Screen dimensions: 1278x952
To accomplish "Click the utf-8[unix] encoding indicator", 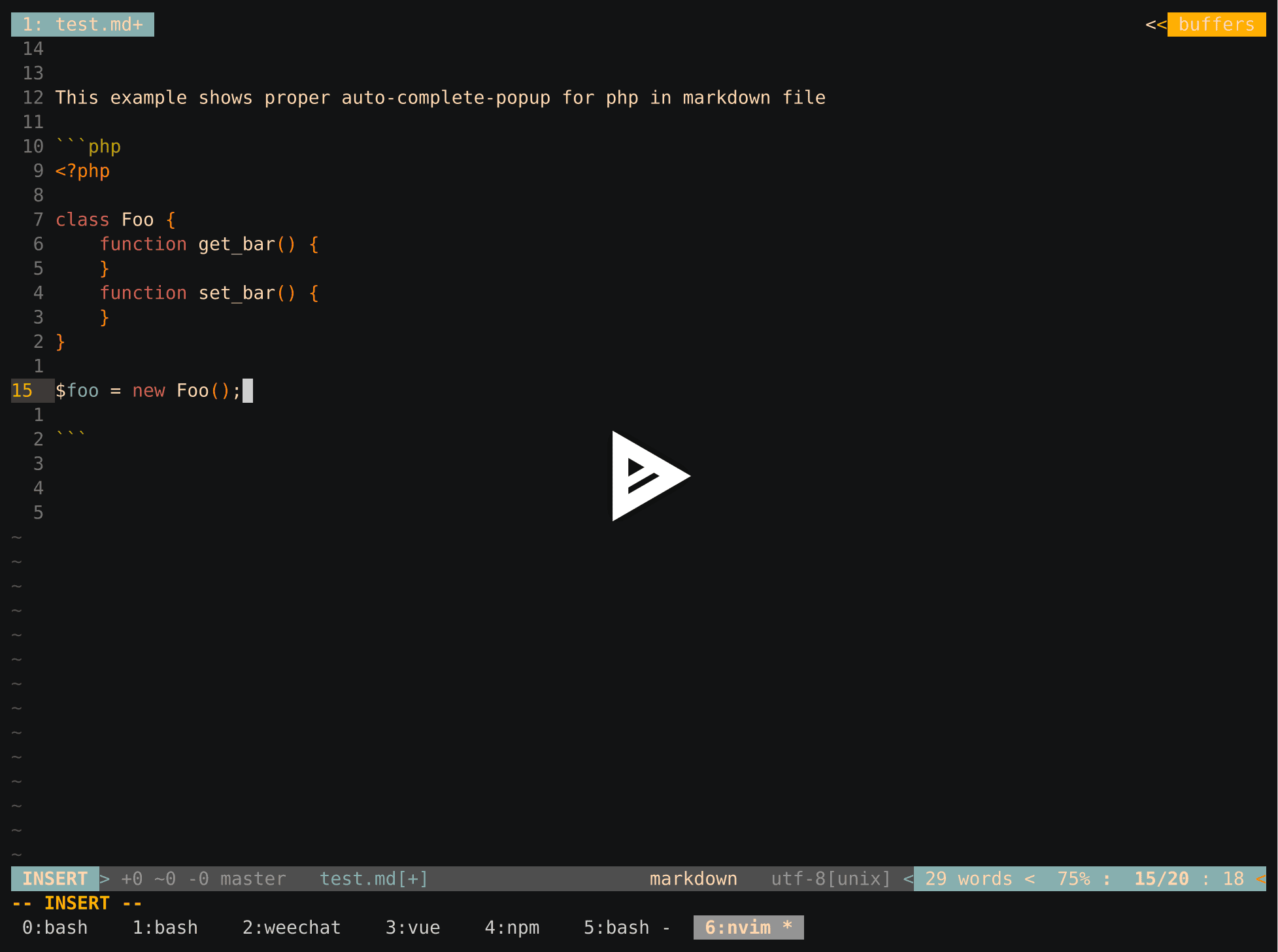I will [x=830, y=879].
